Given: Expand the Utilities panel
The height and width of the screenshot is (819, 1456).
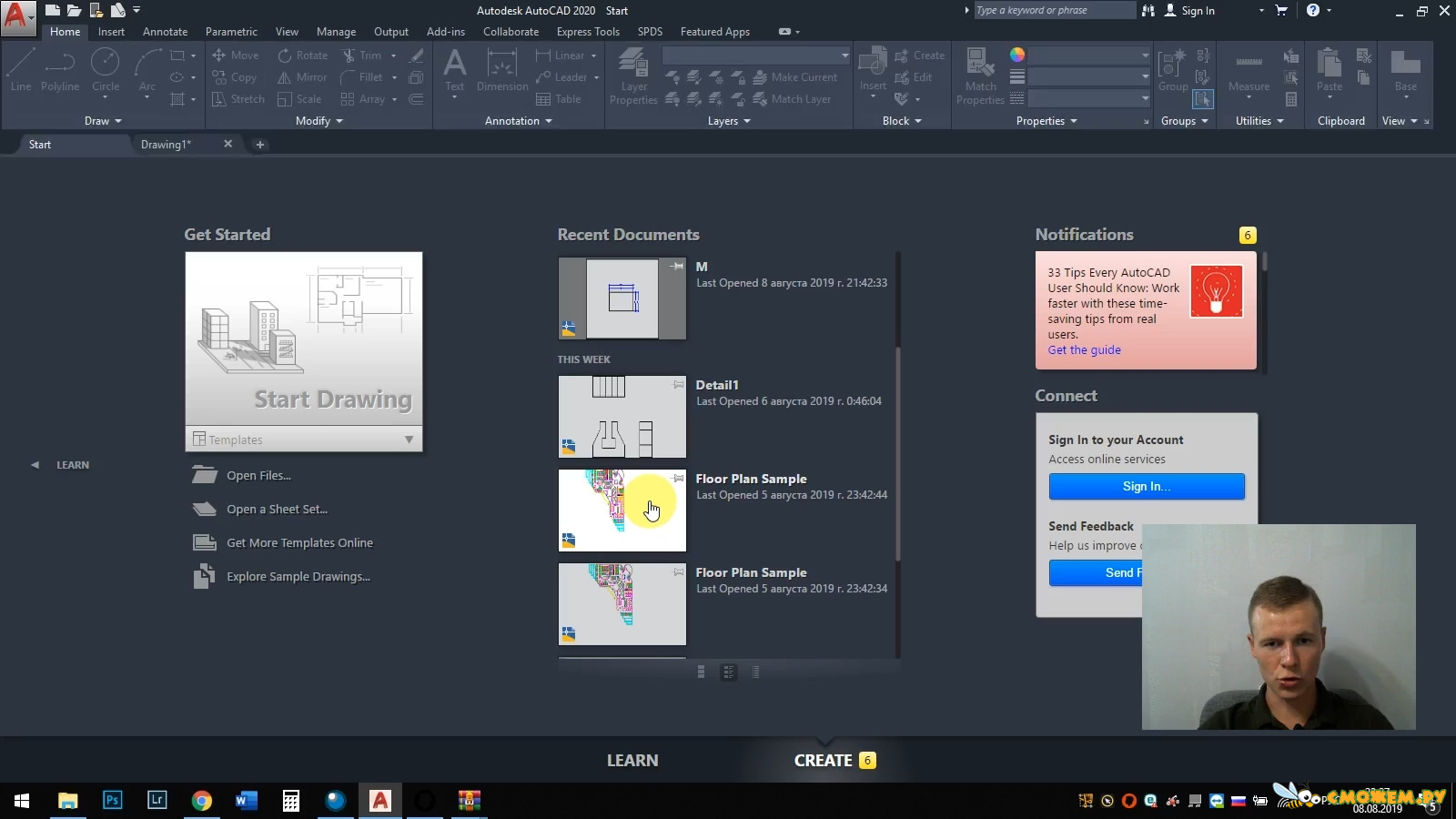Looking at the screenshot, I should click(x=1259, y=121).
